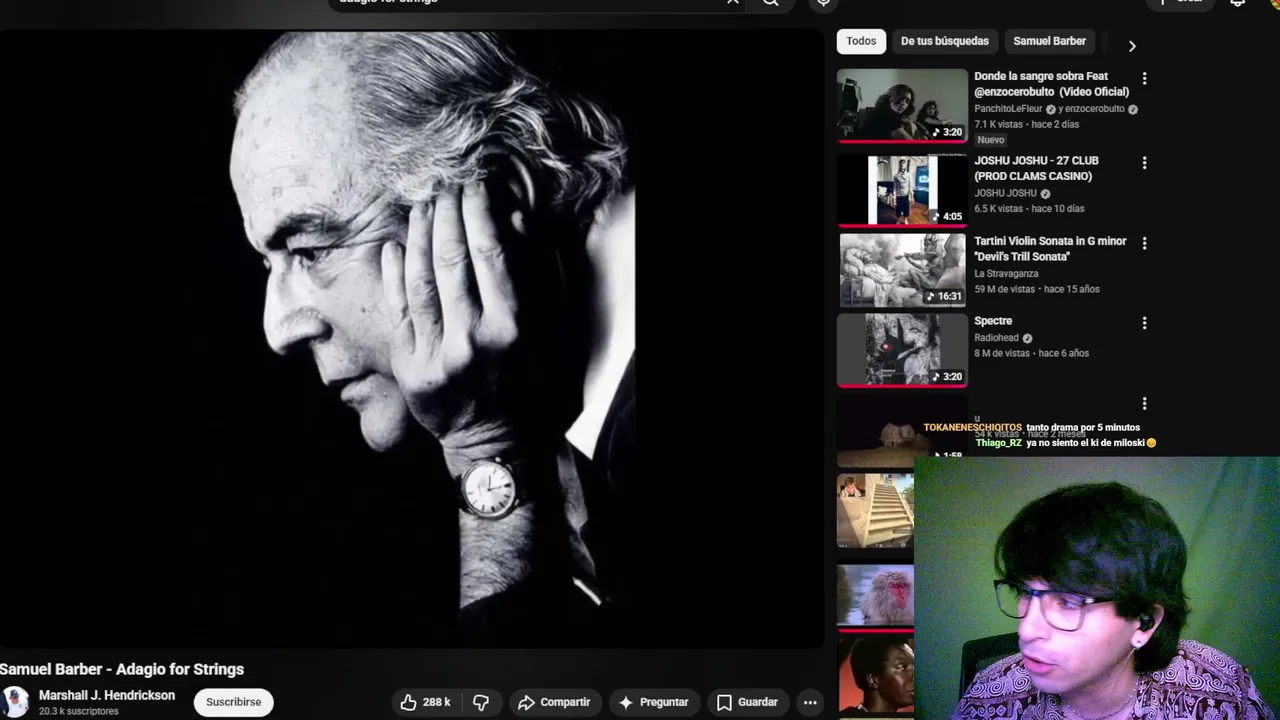This screenshot has height=720, width=1280.
Task: Click the 6.5 K vistas - hace 10 días text
Action: click(1029, 209)
